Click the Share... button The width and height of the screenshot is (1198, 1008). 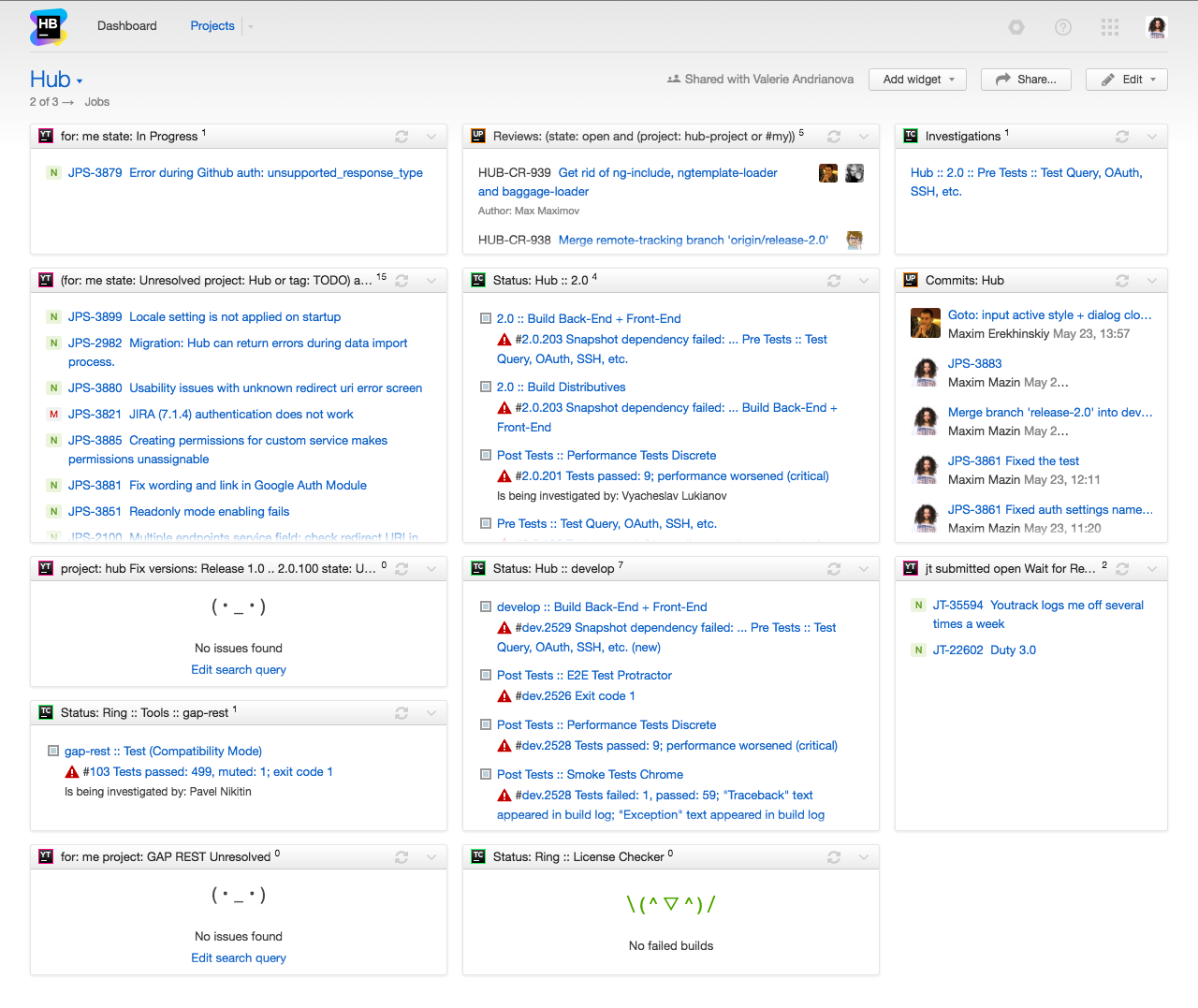click(x=1026, y=80)
